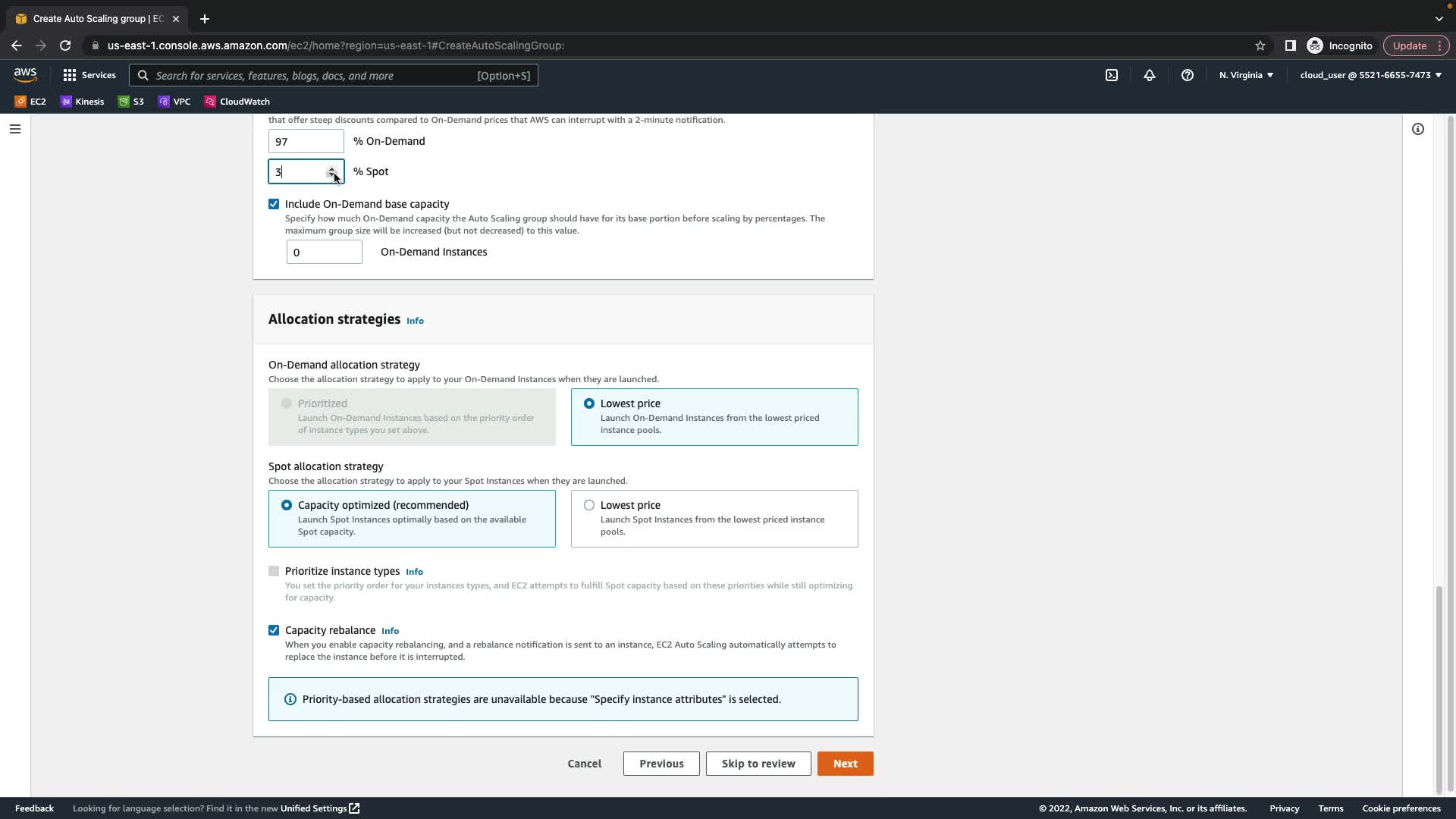Image resolution: width=1456 pixels, height=819 pixels.
Task: Uncheck Include On-Demand base capacity
Action: pos(274,204)
